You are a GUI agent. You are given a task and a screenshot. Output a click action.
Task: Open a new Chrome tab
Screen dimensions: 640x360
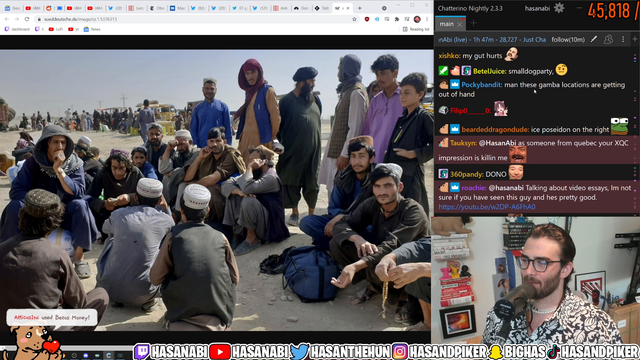[360, 8]
